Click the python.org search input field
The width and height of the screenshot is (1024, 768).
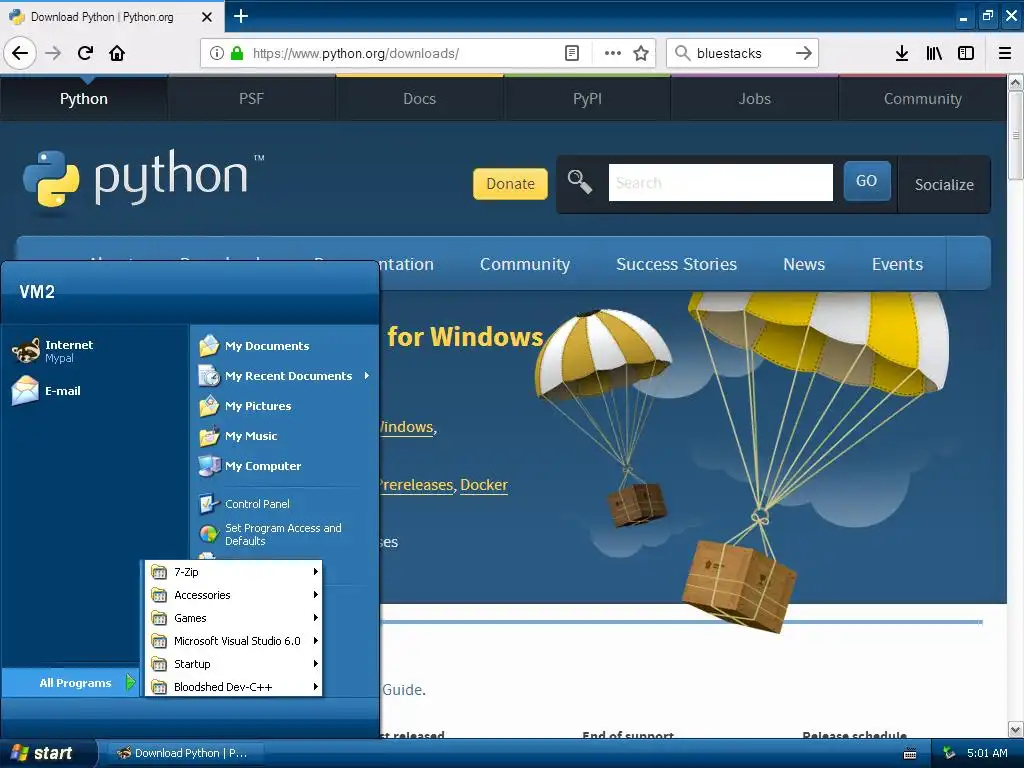(x=720, y=182)
